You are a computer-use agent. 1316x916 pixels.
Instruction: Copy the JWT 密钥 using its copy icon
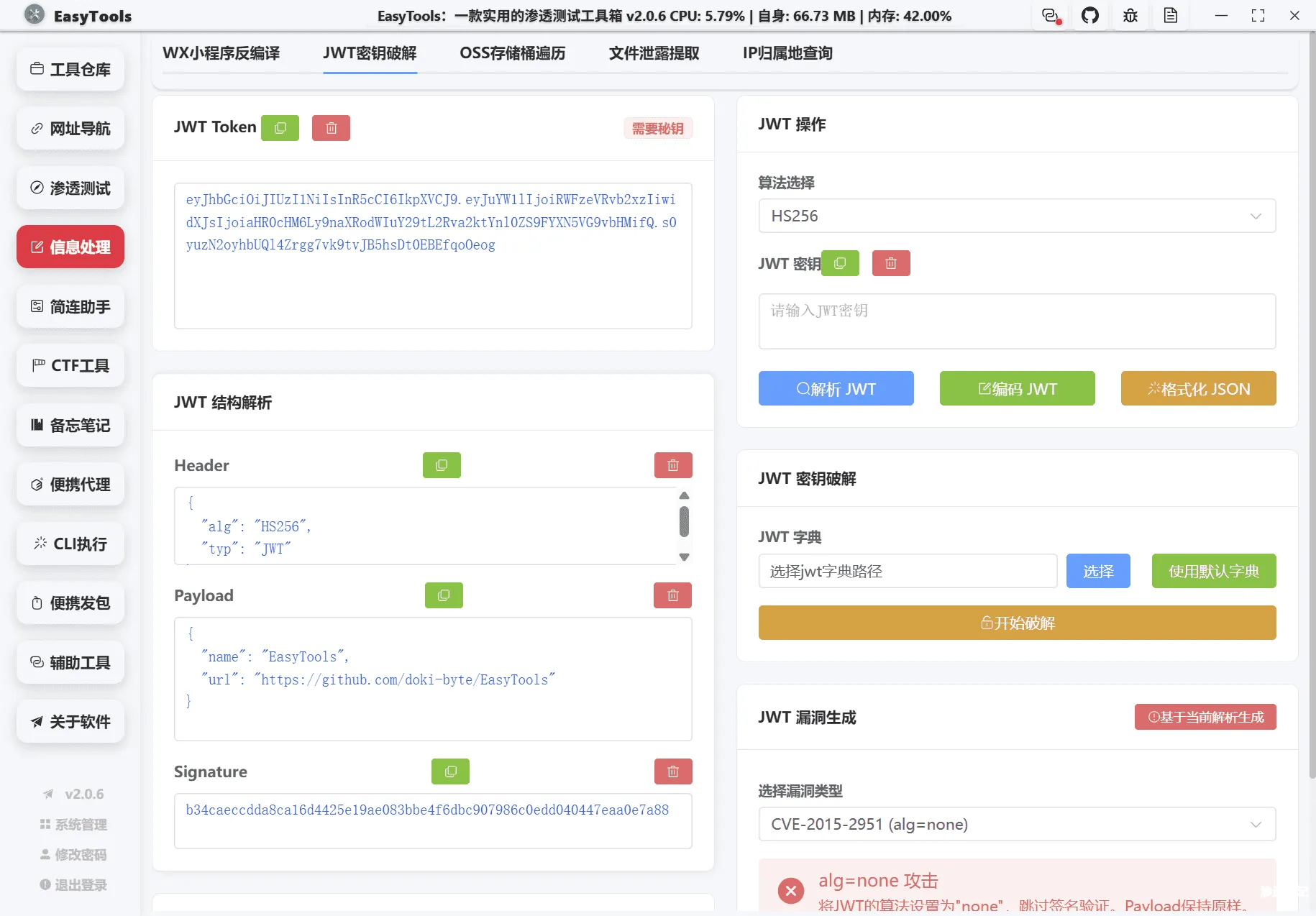click(x=840, y=263)
